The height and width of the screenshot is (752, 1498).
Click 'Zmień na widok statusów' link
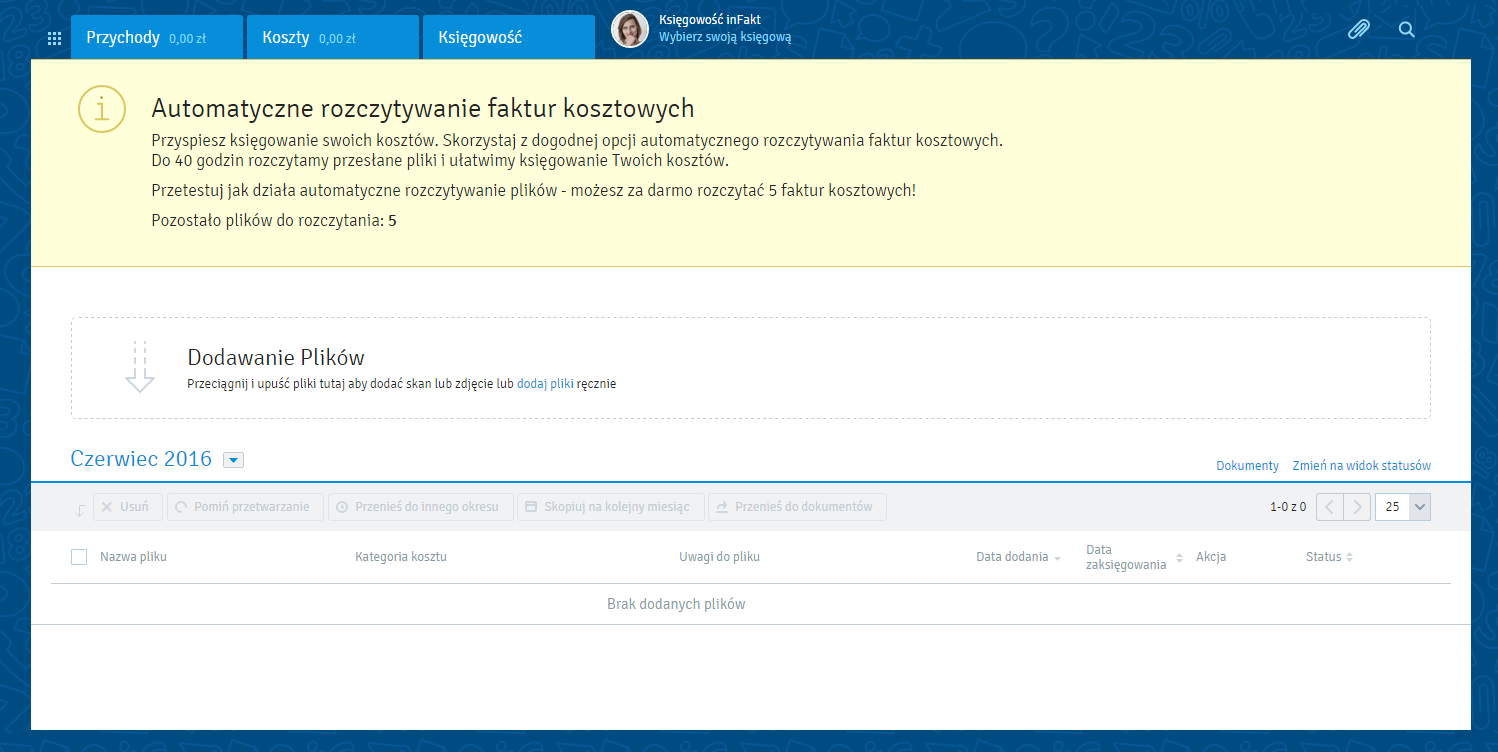pyautogui.click(x=1361, y=466)
